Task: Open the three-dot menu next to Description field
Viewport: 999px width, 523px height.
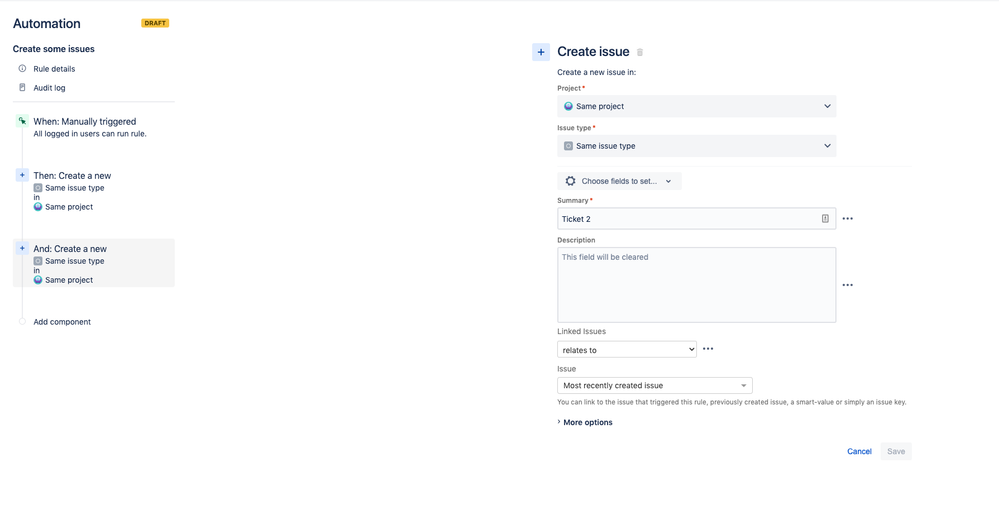Action: pos(847,285)
